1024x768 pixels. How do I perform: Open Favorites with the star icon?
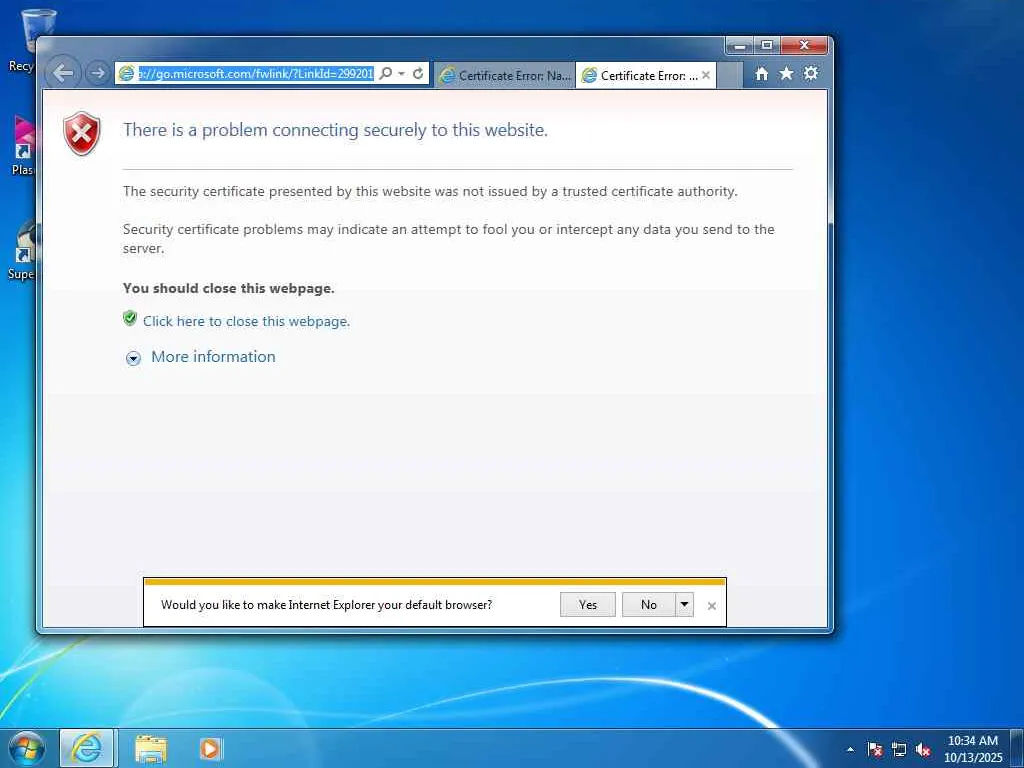pyautogui.click(x=786, y=73)
